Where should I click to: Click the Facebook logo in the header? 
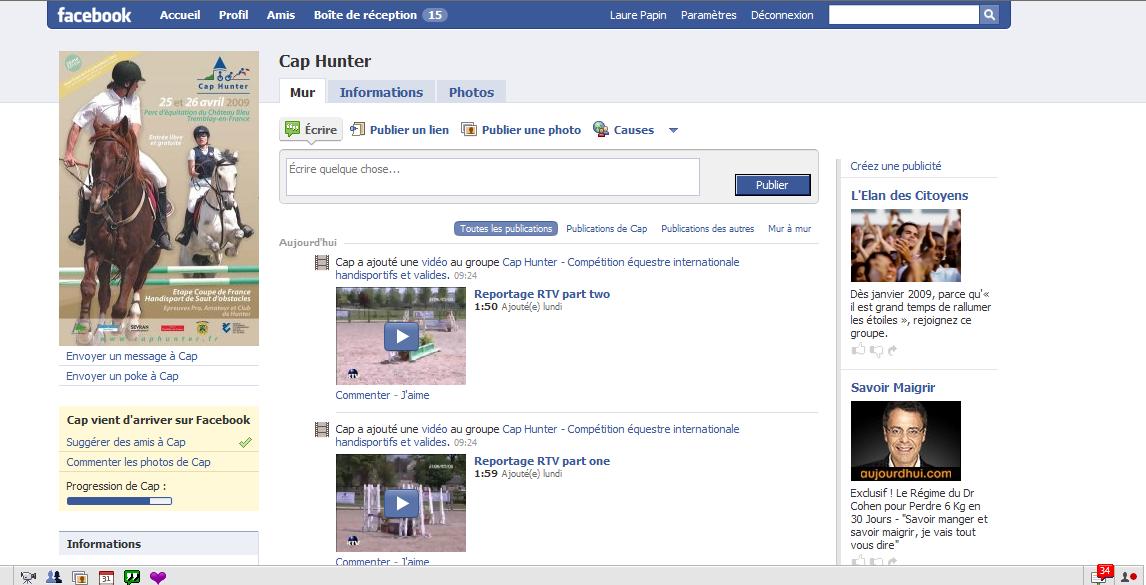click(94, 15)
